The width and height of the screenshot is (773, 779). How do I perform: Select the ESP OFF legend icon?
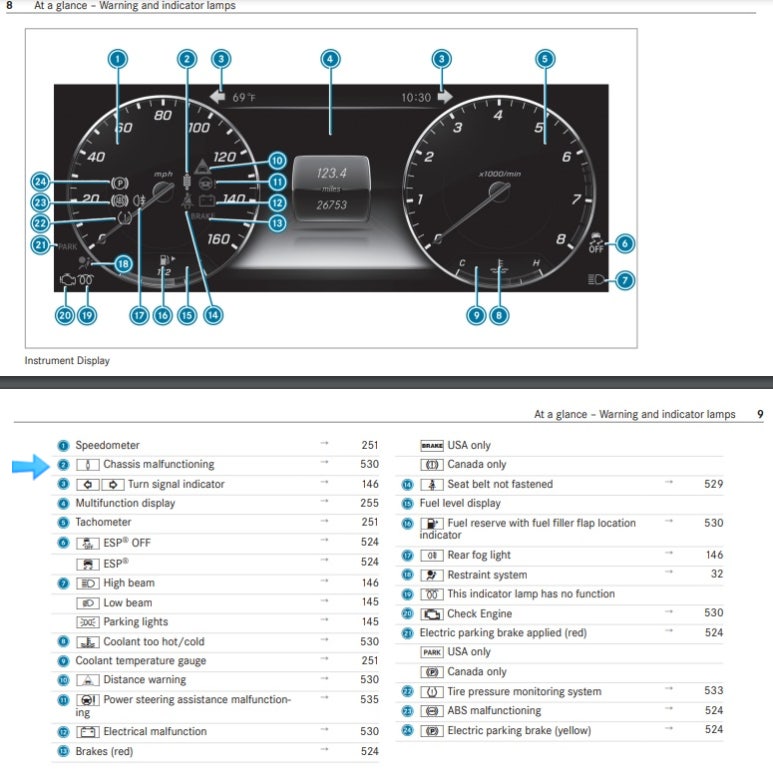click(x=87, y=544)
